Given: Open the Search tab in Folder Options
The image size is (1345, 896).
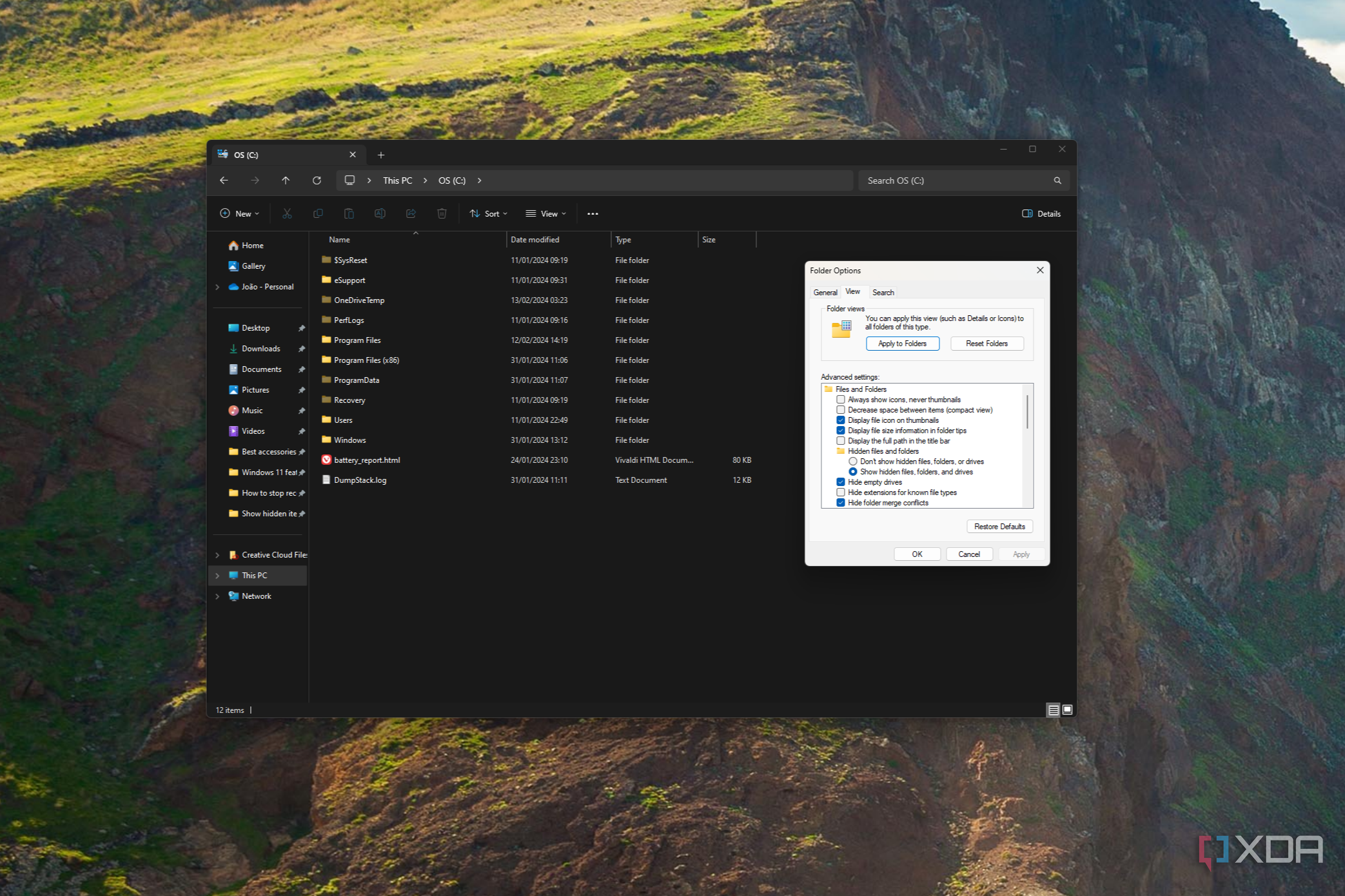Looking at the screenshot, I should click(883, 293).
